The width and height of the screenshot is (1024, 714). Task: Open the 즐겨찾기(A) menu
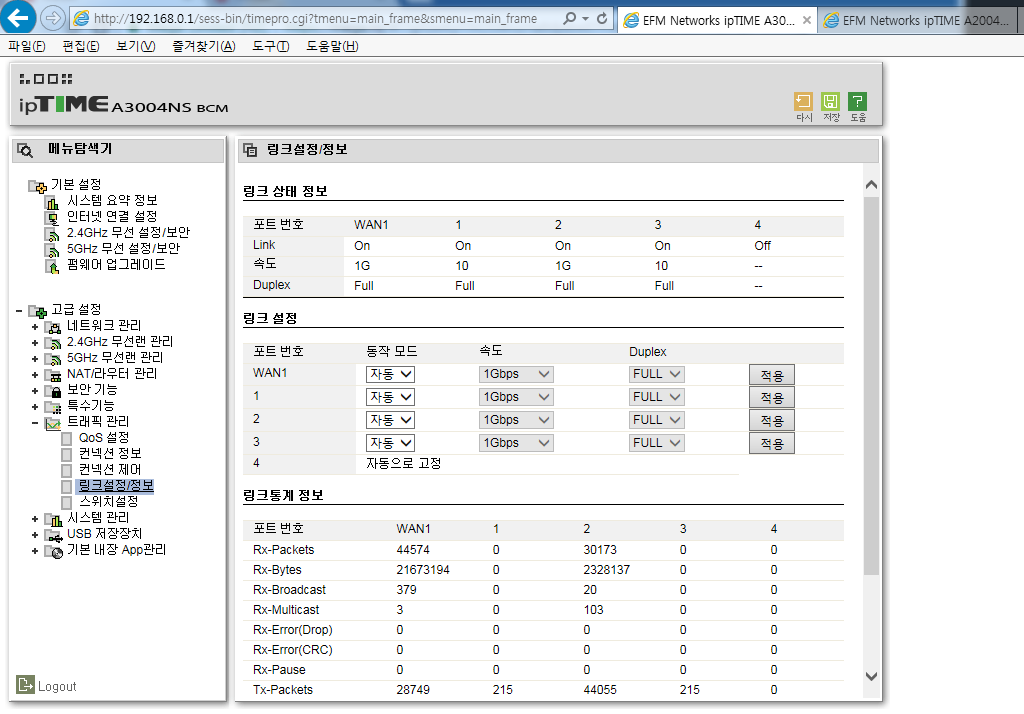(204, 46)
